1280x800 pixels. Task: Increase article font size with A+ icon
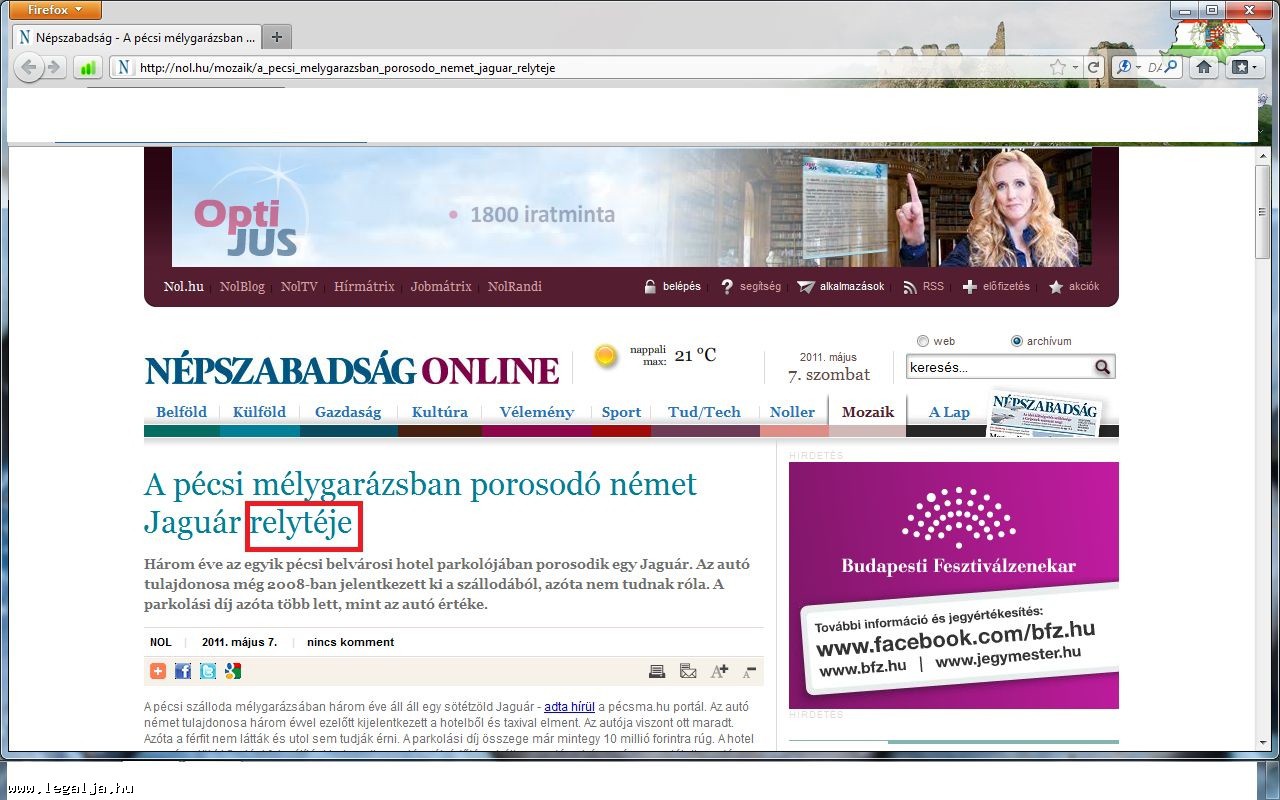[719, 671]
